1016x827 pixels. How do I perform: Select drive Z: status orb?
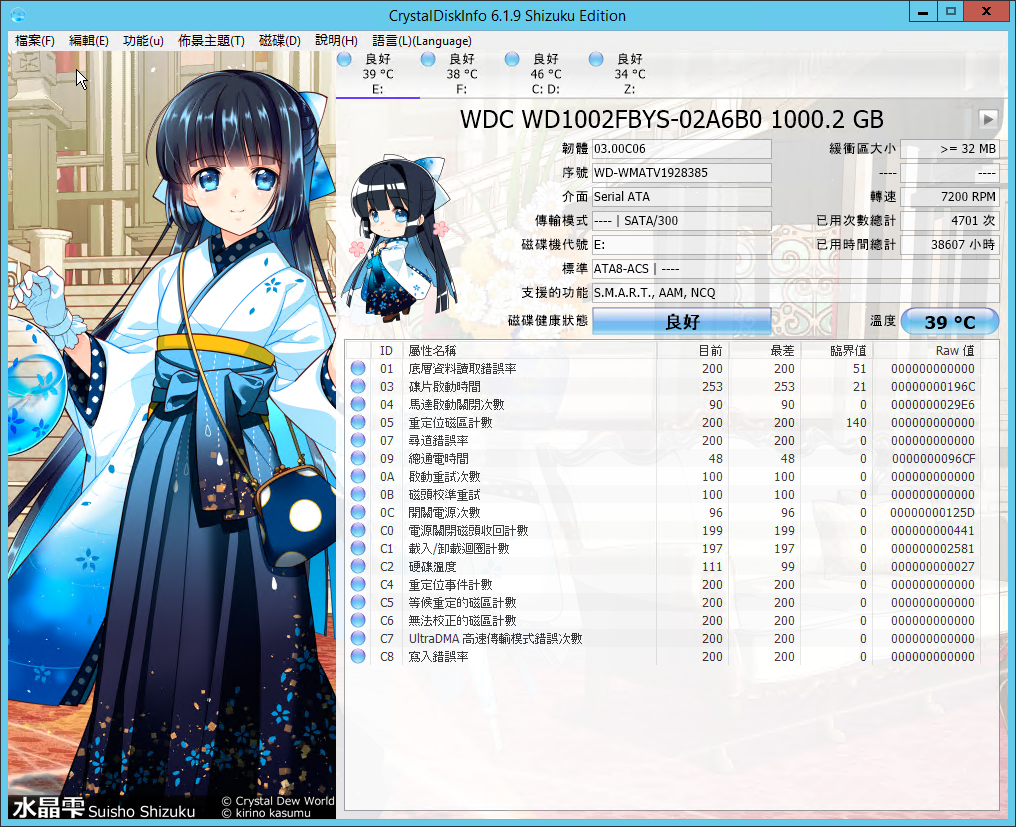pos(596,60)
